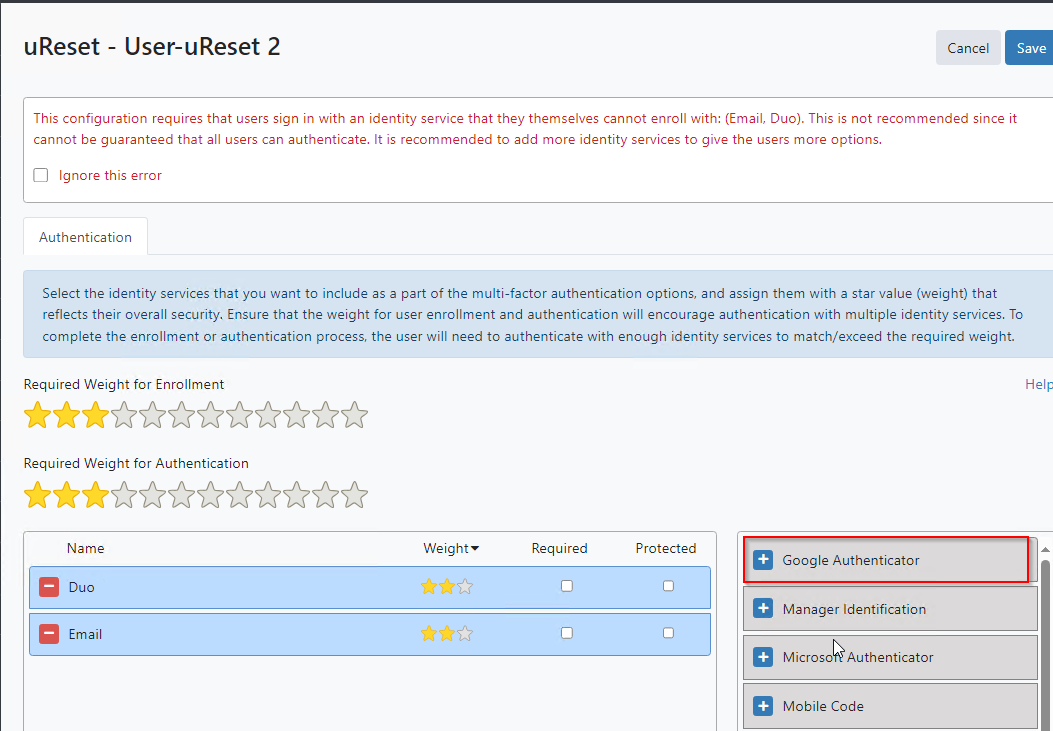Set authentication weight to ten stars
1053x731 pixels.
[x=297, y=495]
